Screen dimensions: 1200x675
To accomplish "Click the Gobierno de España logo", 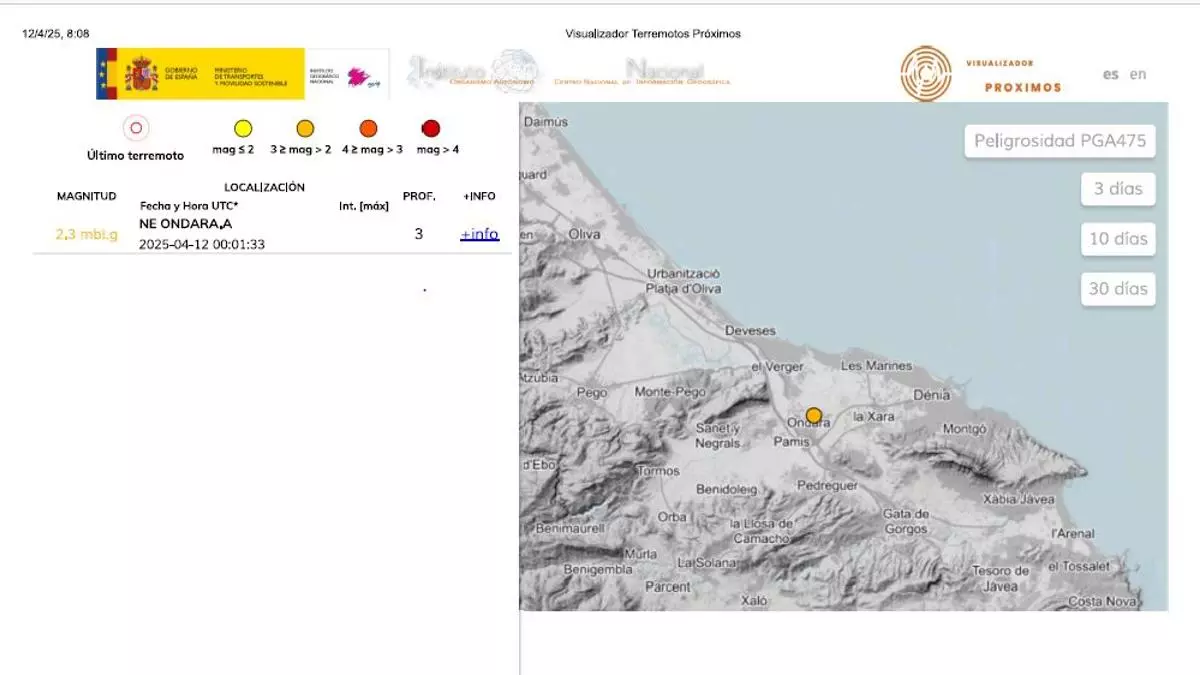I will (x=200, y=74).
